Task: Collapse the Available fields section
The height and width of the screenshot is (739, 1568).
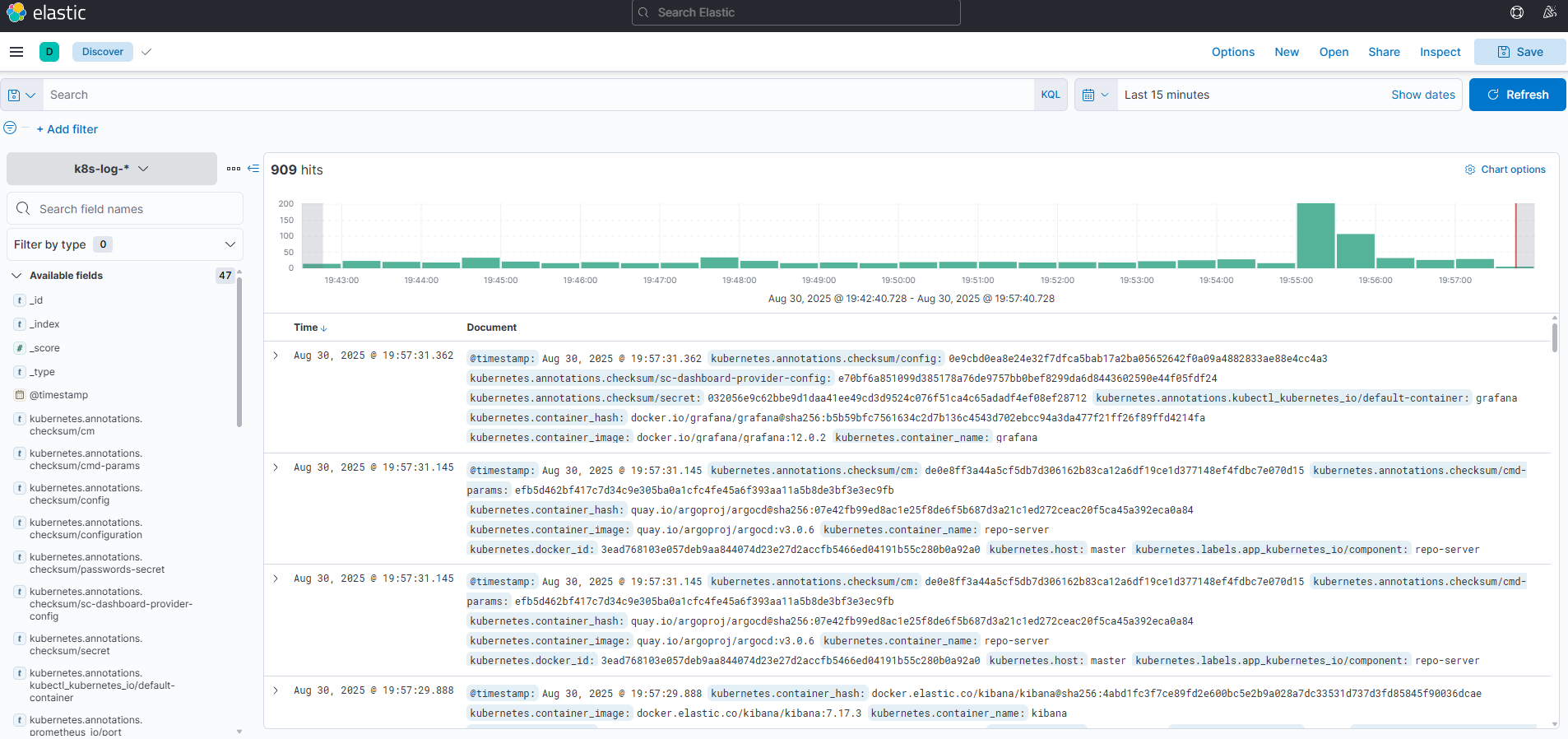Action: pyautogui.click(x=16, y=276)
